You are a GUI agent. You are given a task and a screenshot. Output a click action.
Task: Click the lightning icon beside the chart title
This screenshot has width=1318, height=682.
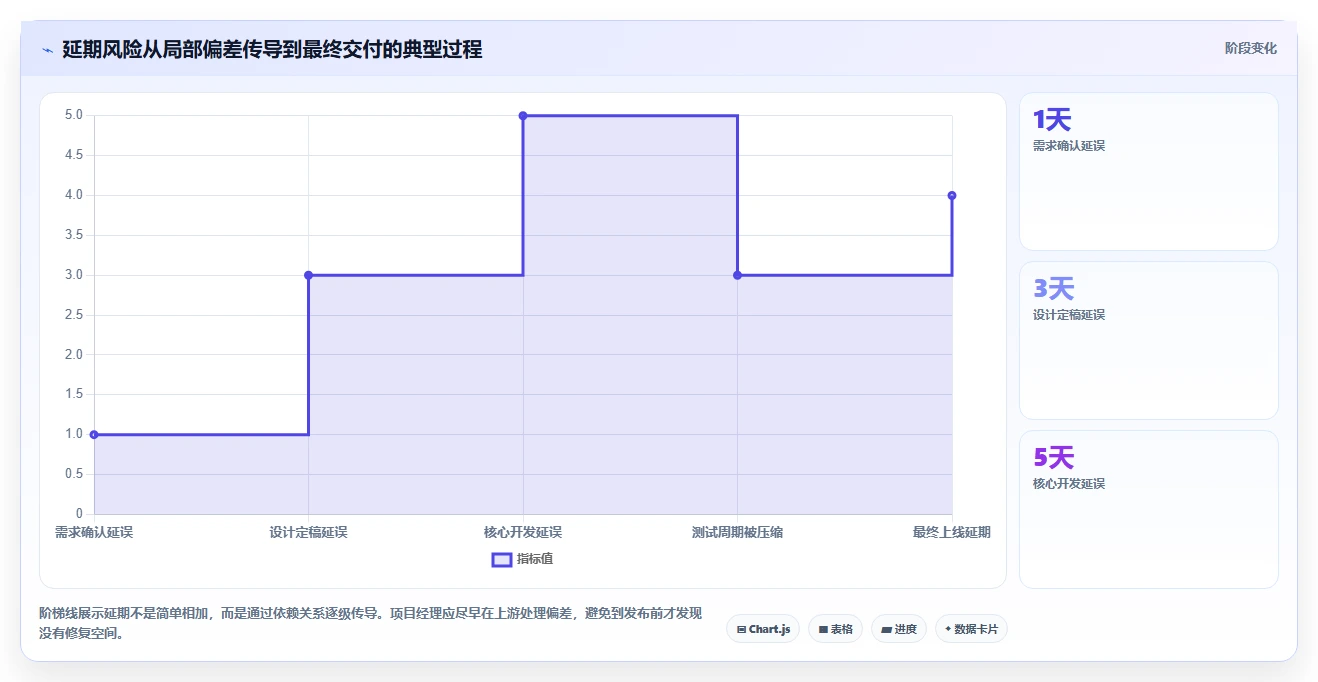(x=47, y=50)
